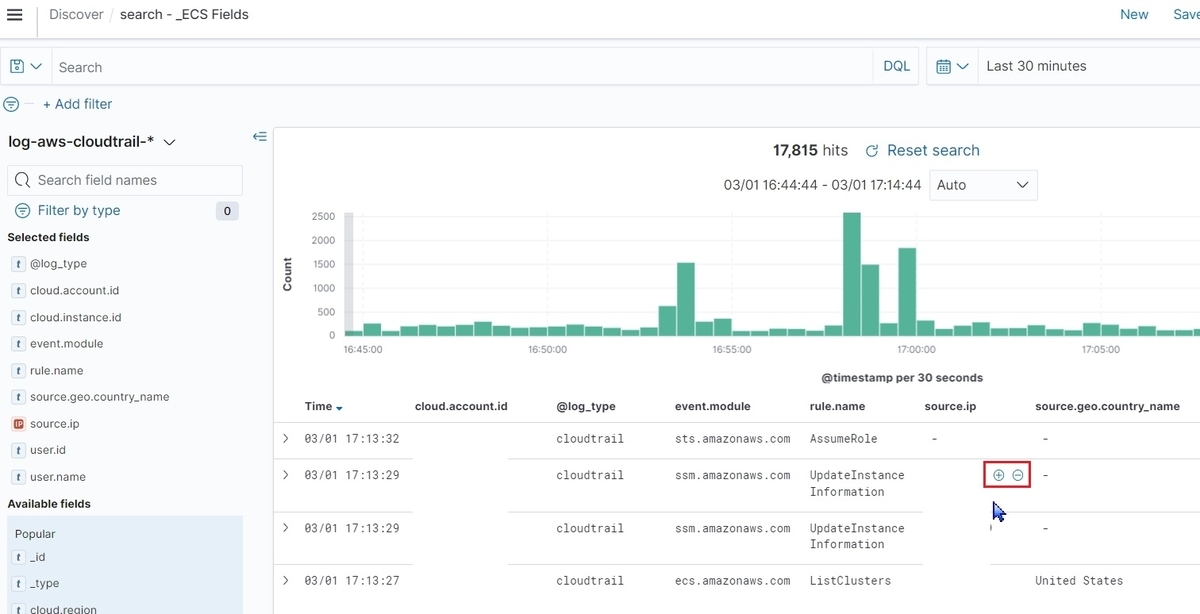This screenshot has width=1200, height=614.
Task: Click + Add filter
Action: click(x=77, y=104)
